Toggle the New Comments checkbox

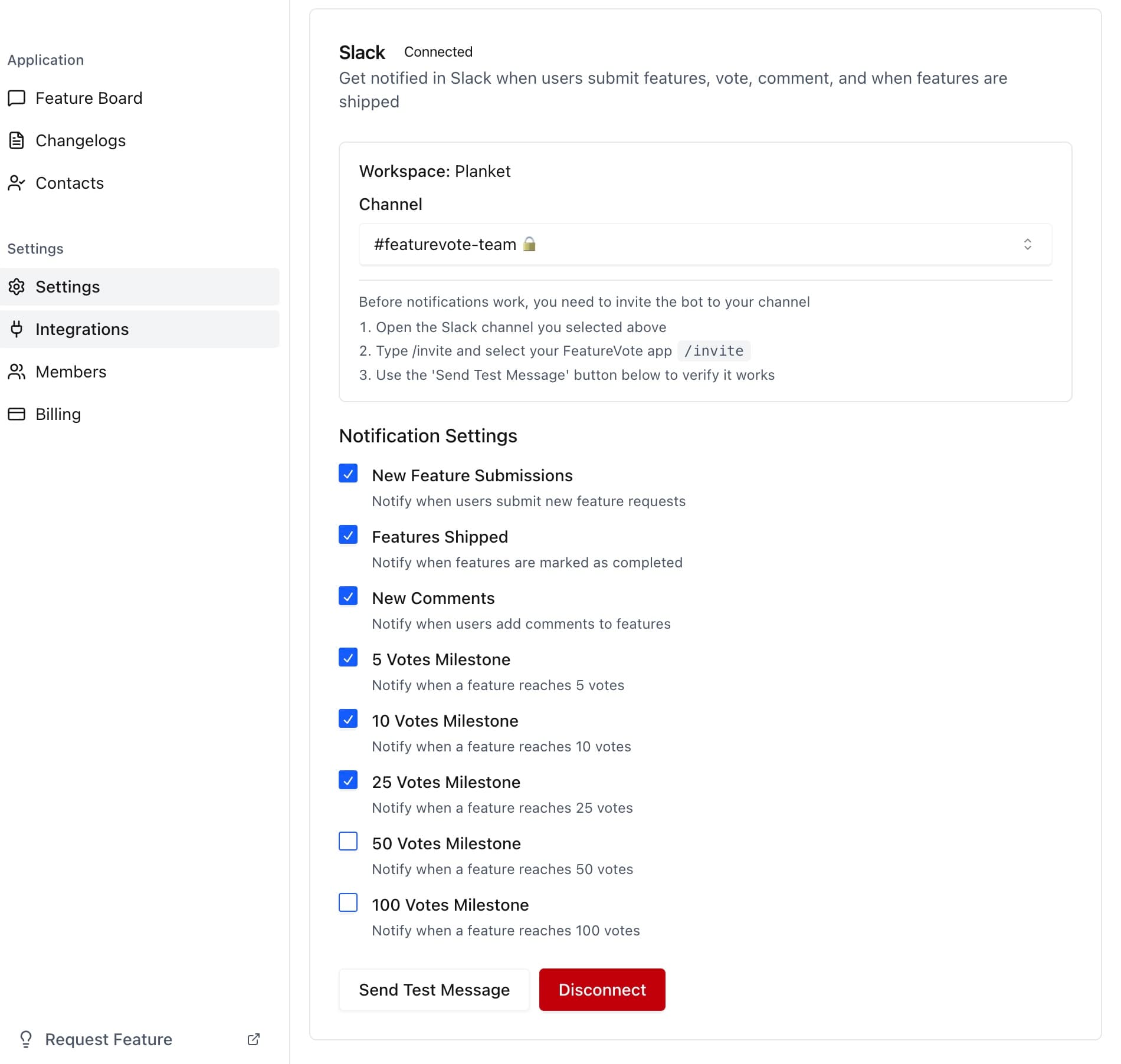coord(348,596)
